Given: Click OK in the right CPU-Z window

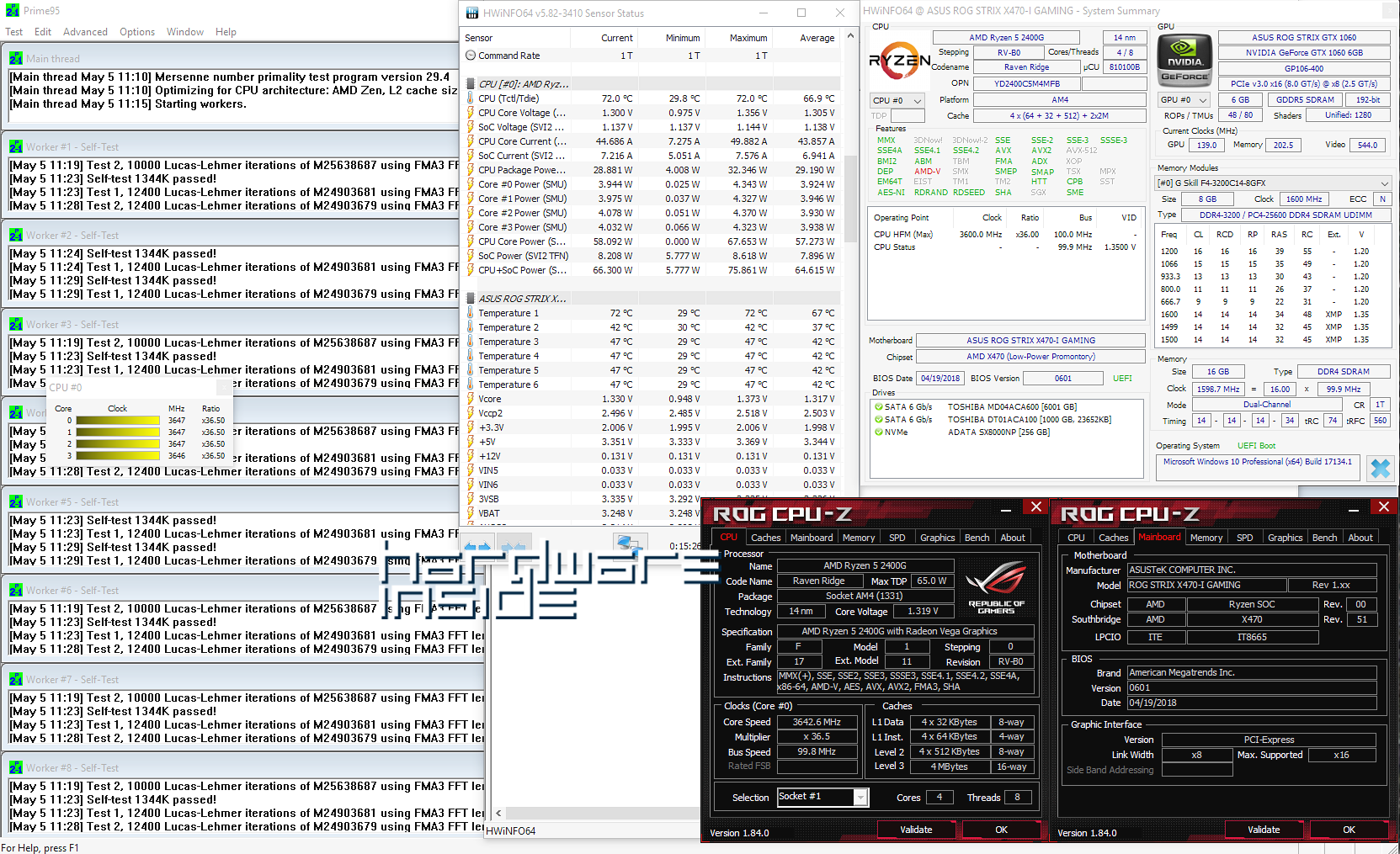Looking at the screenshot, I should click(x=1349, y=830).
